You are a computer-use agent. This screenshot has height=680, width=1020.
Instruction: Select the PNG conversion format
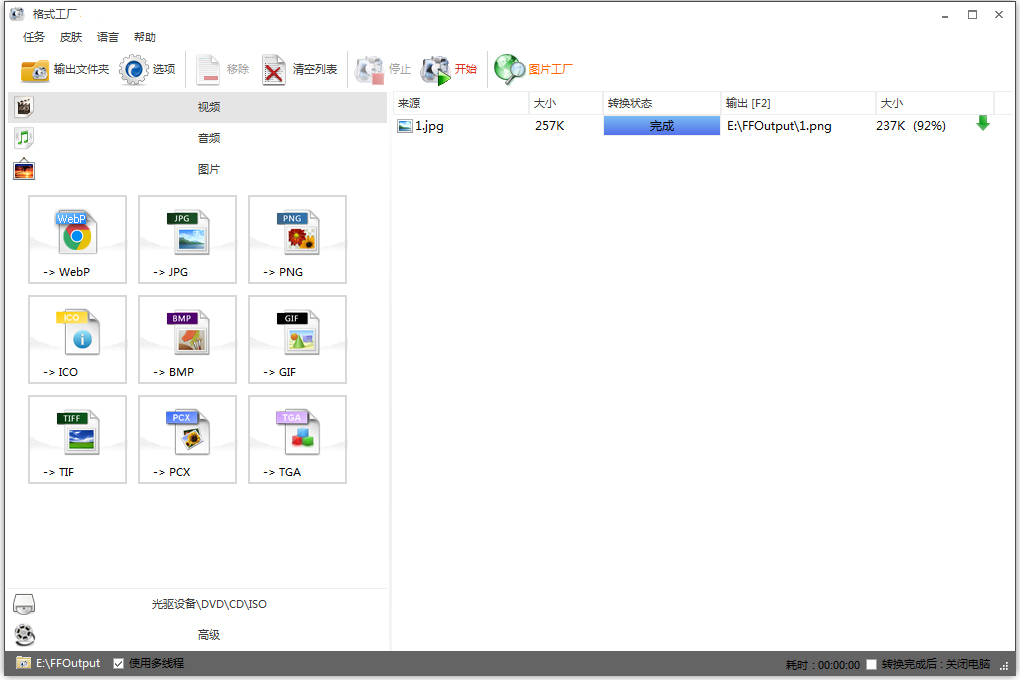coord(297,240)
